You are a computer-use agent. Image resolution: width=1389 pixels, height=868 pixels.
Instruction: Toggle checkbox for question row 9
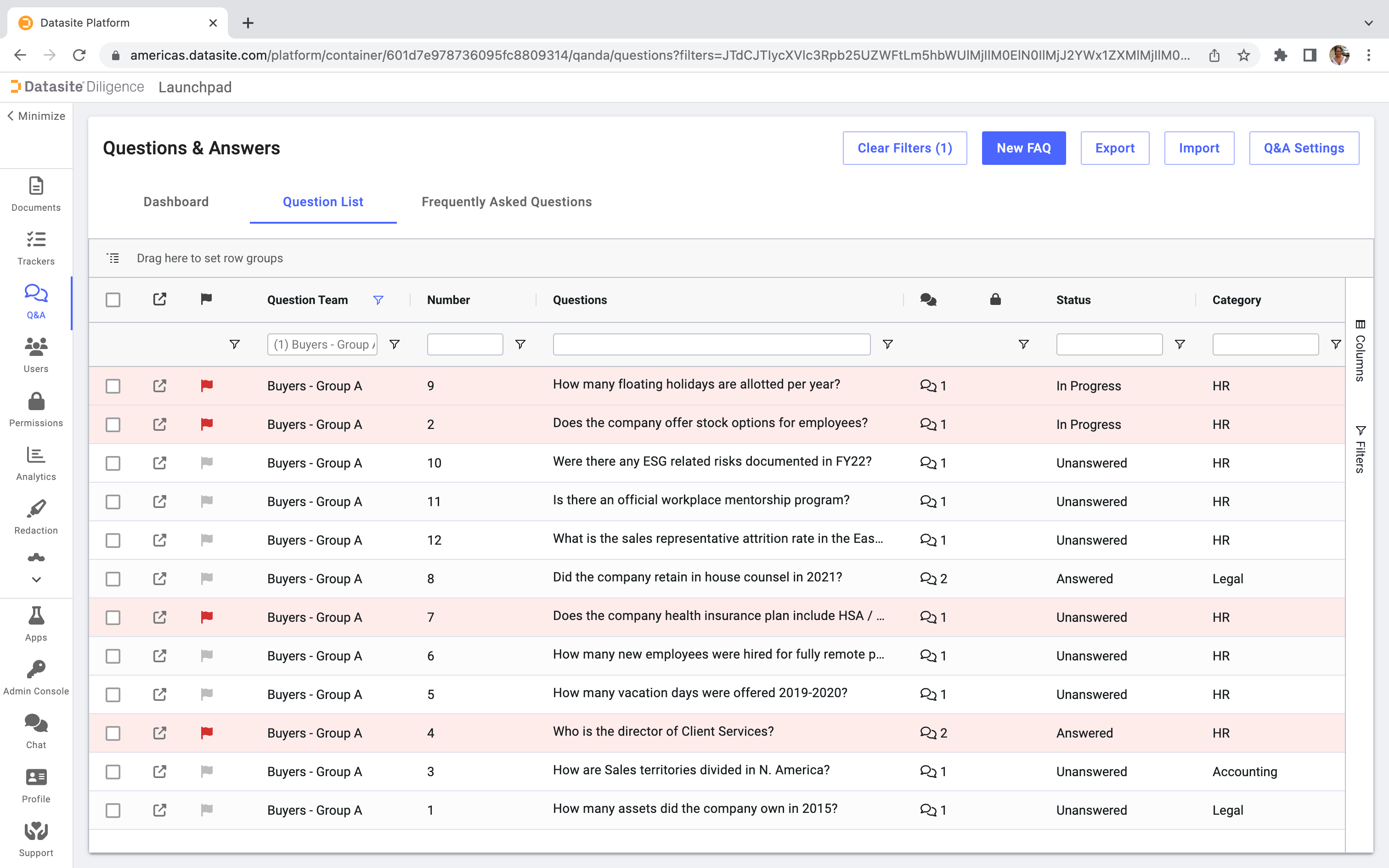(113, 385)
